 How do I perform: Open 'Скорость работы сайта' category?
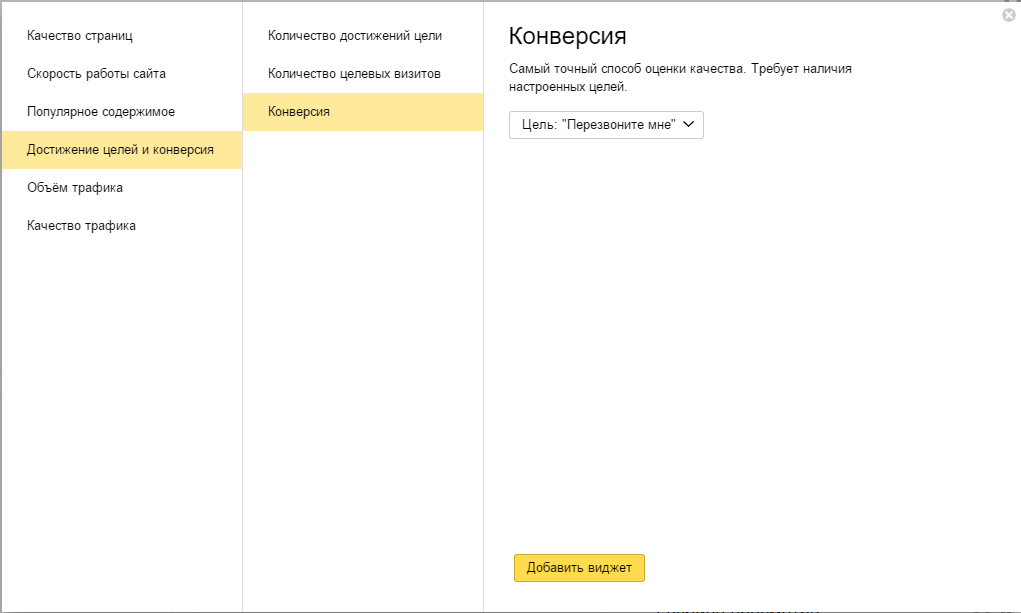pyautogui.click(x=122, y=74)
